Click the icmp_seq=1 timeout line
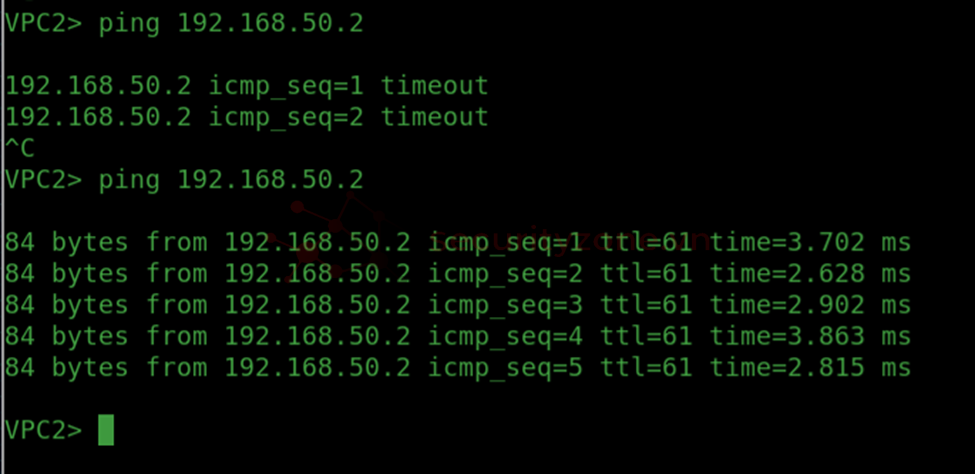The width and height of the screenshot is (975, 474). [247, 86]
